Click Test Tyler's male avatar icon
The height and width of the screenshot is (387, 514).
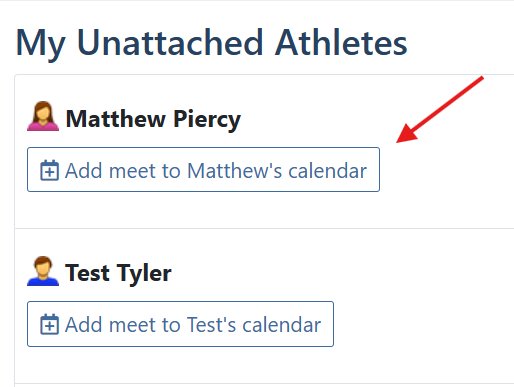click(43, 271)
